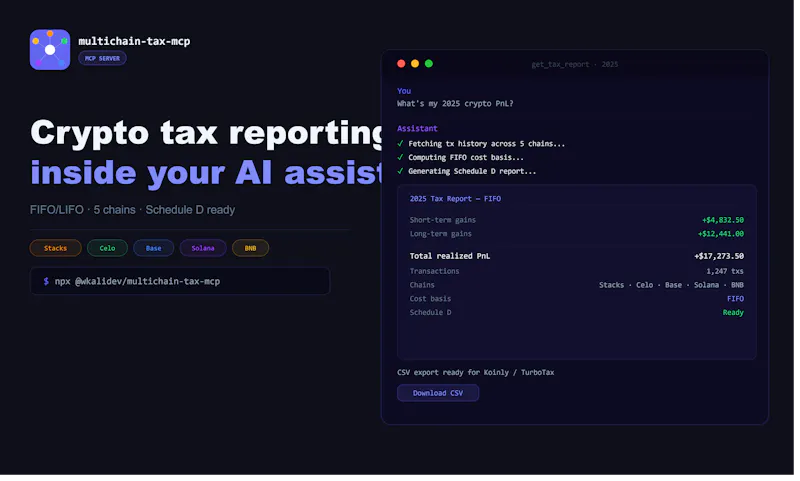Select the BNB chain pill

pyautogui.click(x=252, y=250)
